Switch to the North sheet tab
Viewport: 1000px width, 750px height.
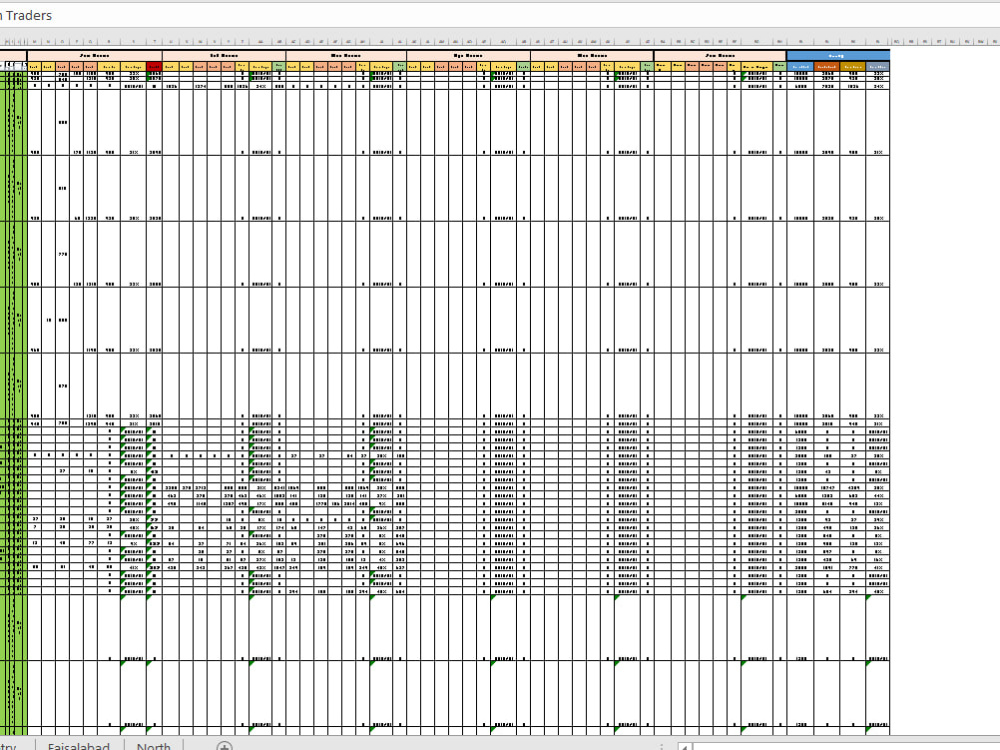tap(153, 745)
